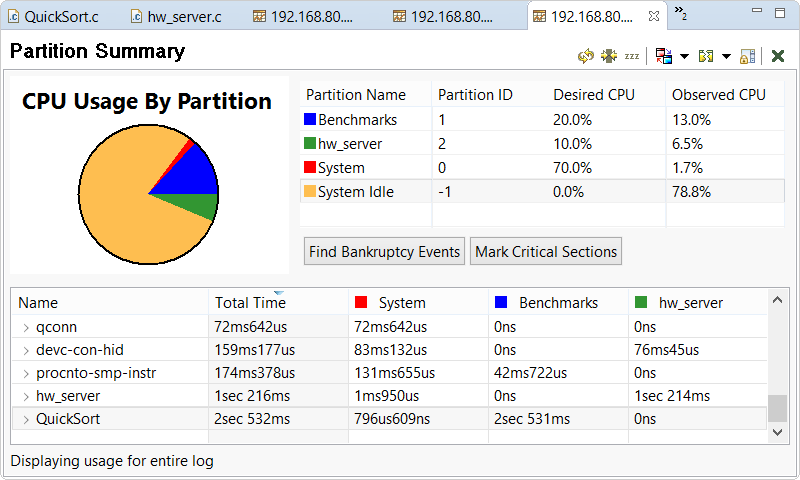Click Find Bankruptcy Events button
The width and height of the screenshot is (800, 480).
384,252
